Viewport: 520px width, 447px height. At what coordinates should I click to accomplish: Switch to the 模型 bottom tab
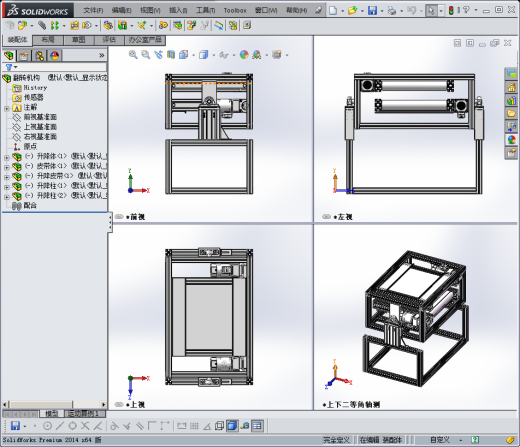click(x=51, y=414)
